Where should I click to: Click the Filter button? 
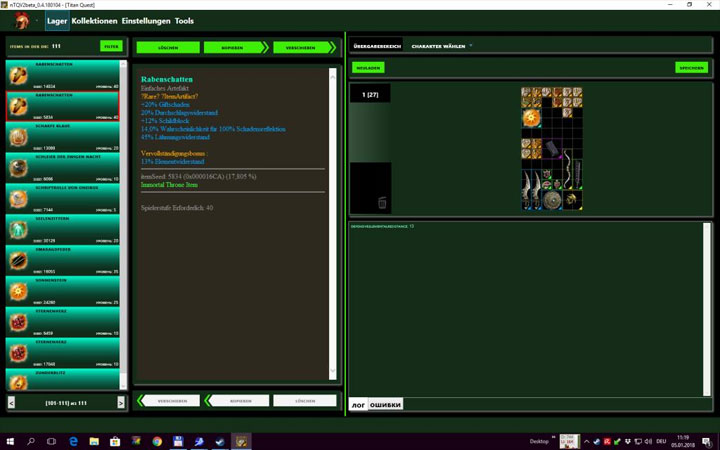coord(111,46)
